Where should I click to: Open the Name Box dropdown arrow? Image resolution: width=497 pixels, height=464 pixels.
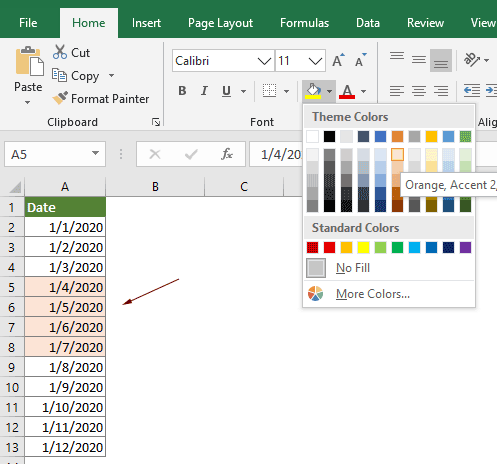96,154
